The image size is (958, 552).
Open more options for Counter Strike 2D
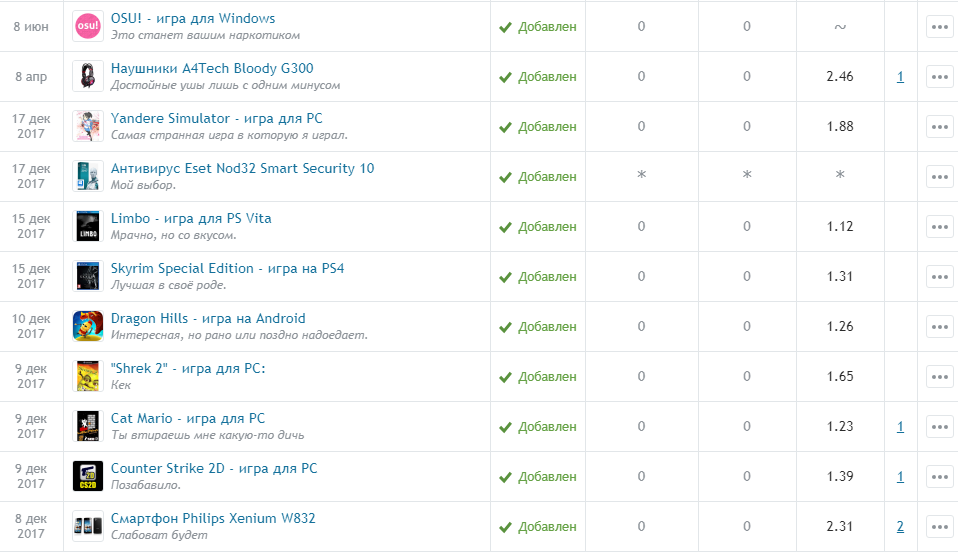[940, 477]
